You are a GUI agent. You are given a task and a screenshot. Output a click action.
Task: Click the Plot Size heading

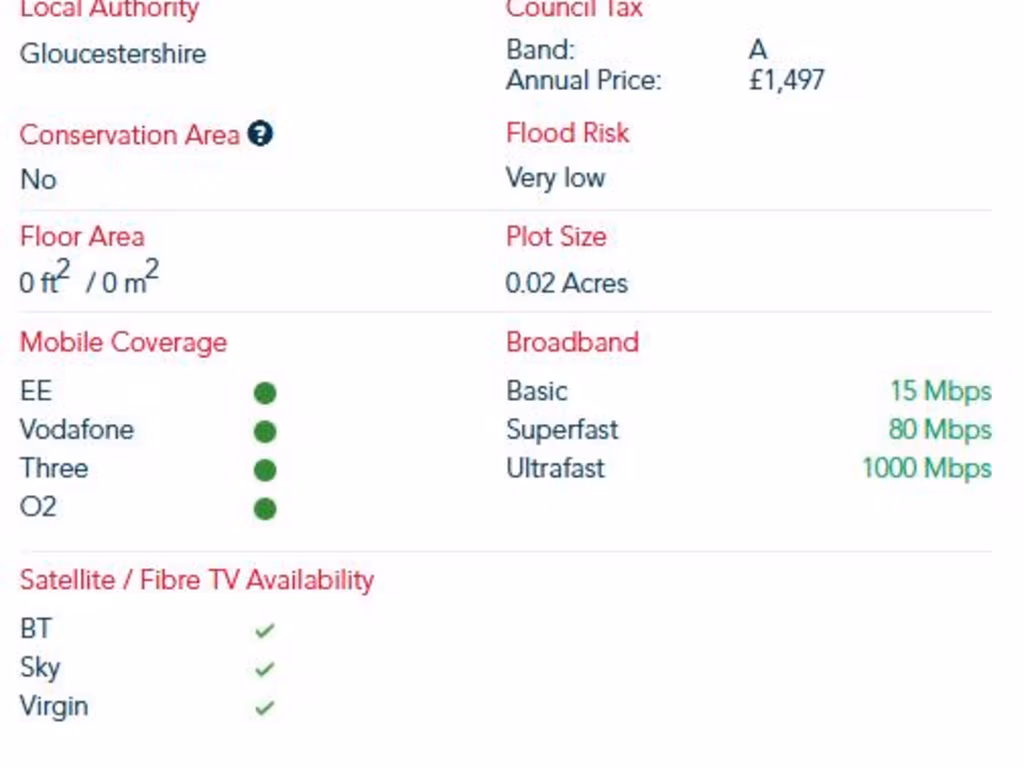coord(556,236)
